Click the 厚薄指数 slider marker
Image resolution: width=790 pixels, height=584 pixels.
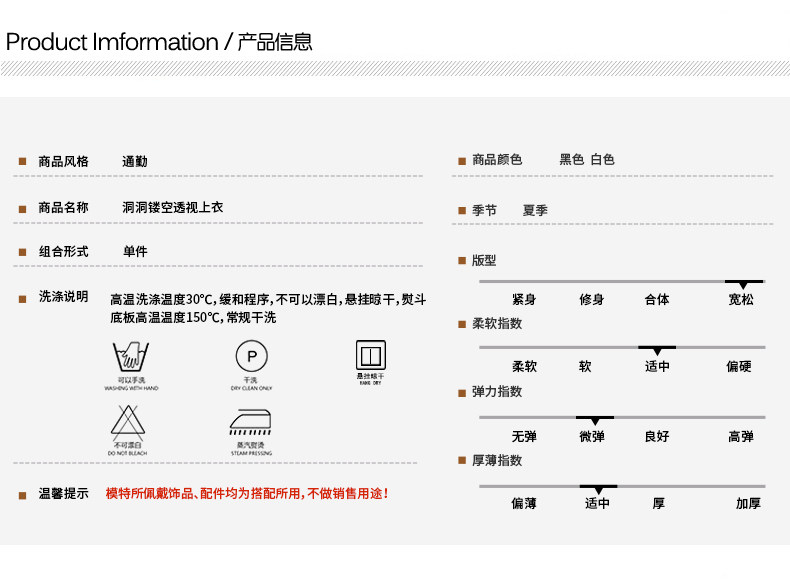point(598,489)
